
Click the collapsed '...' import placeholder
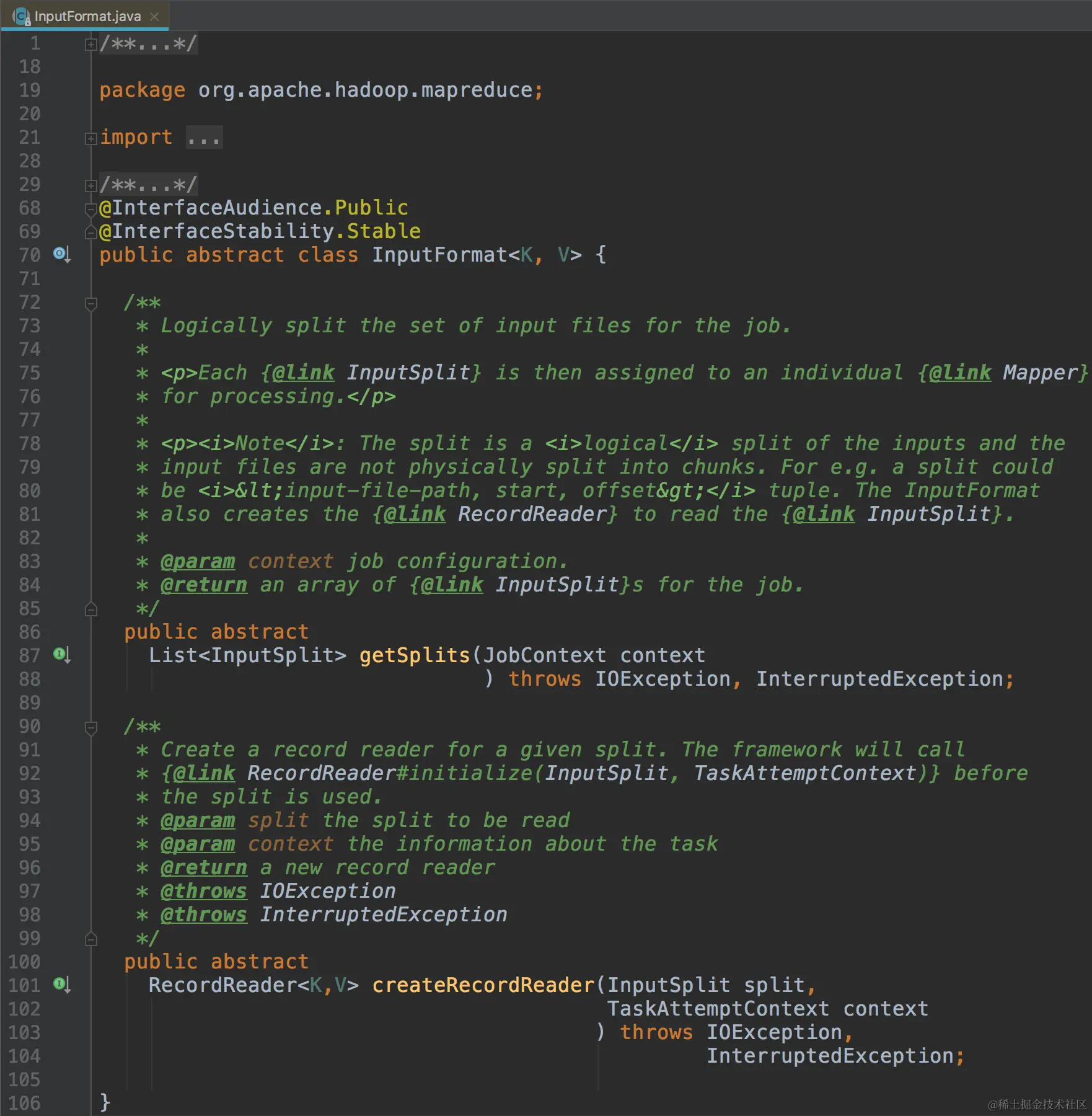[x=204, y=137]
